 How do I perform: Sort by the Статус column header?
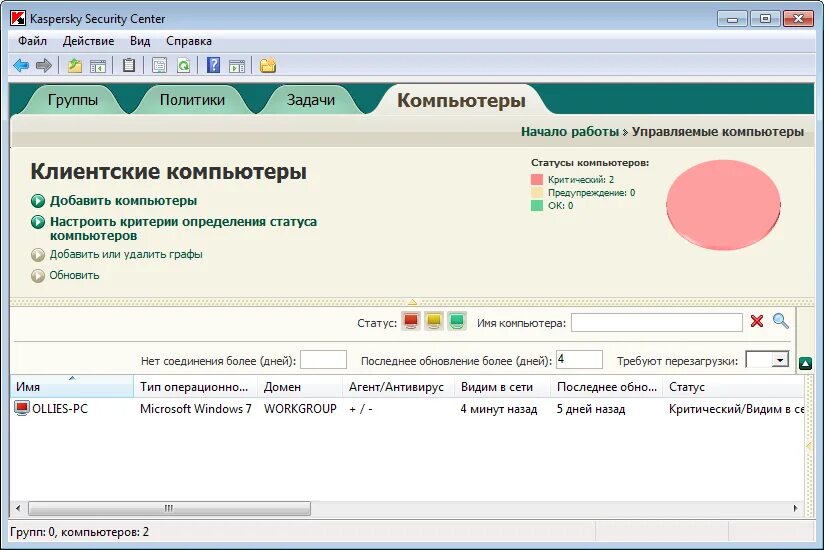click(734, 387)
